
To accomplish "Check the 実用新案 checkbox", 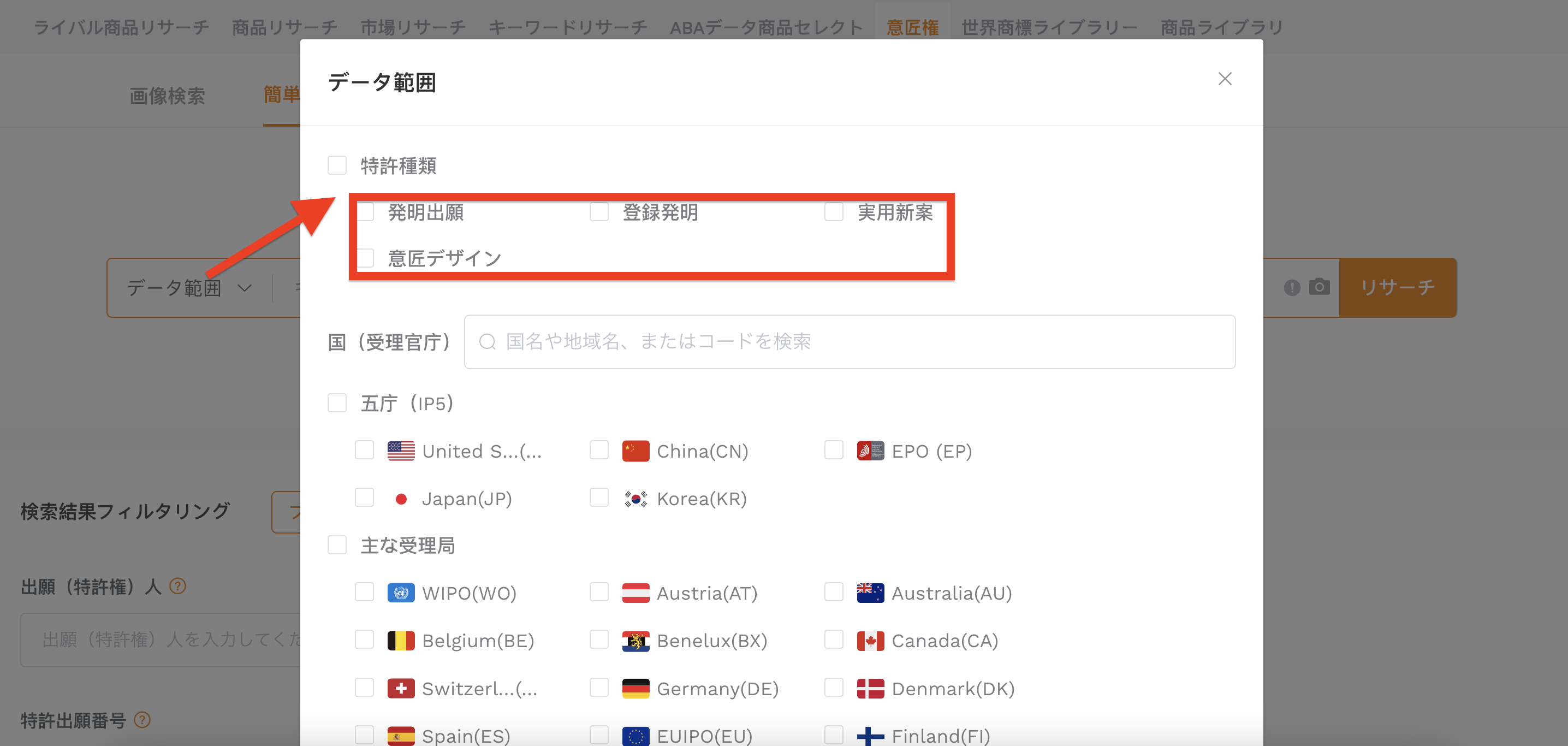I will (x=834, y=212).
